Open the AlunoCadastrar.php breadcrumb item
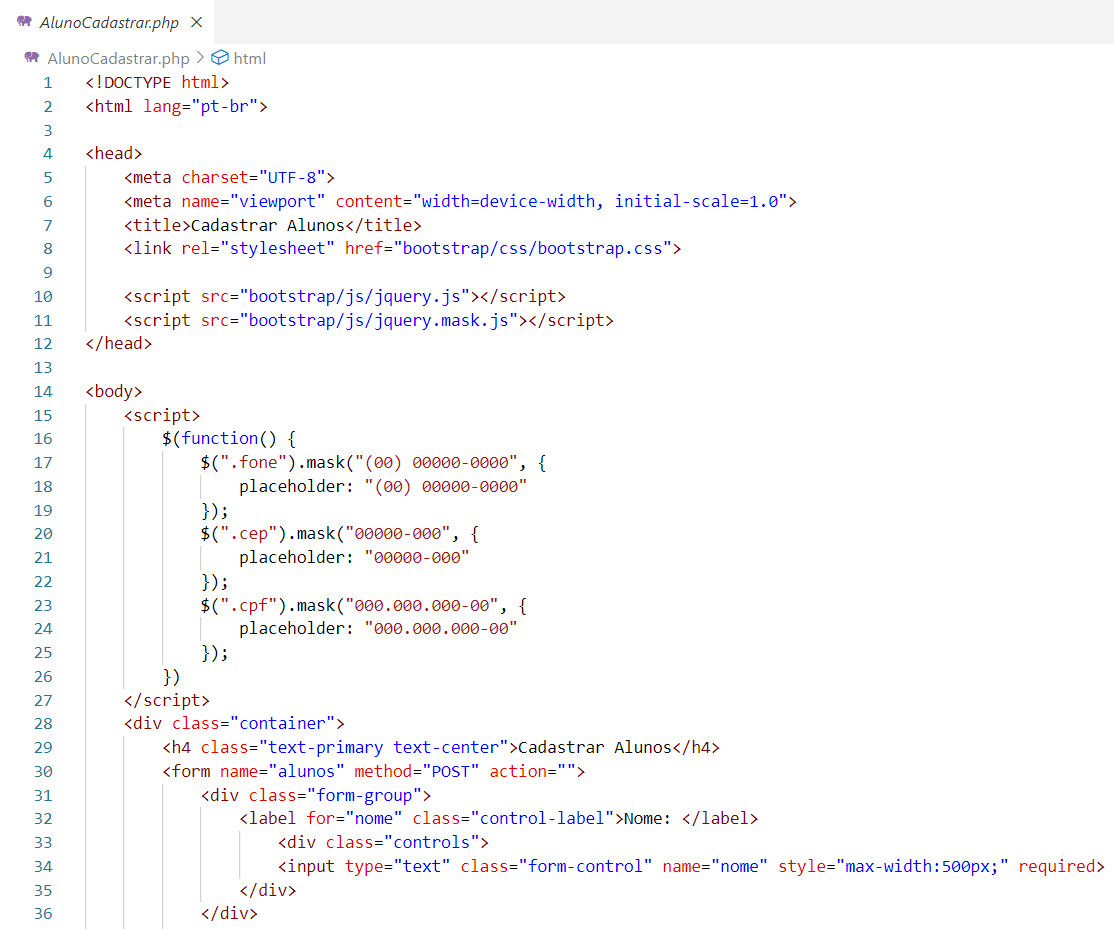This screenshot has width=1114, height=929. 118,58
